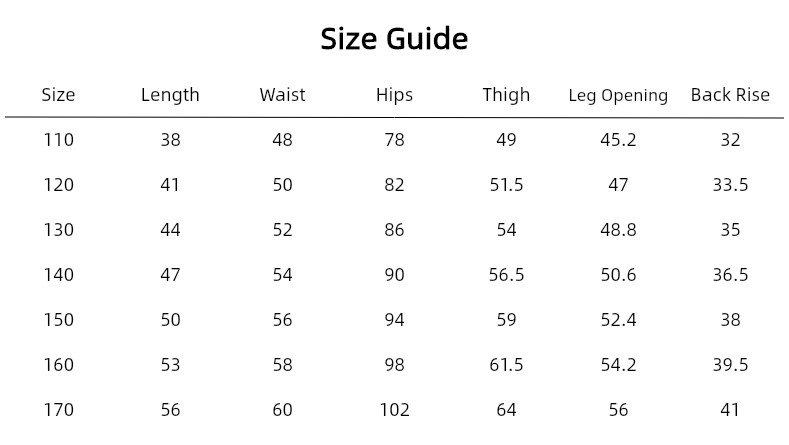Image resolution: width=789 pixels, height=445 pixels.
Task: Select the Size column header
Action: tap(58, 95)
